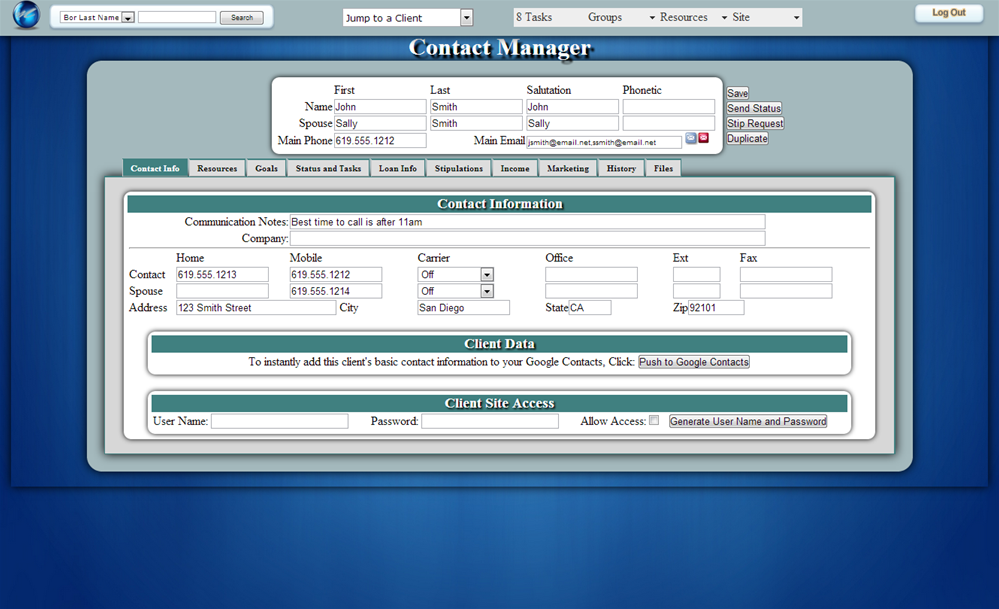Click the blue email icon next to Main Email

tap(691, 138)
